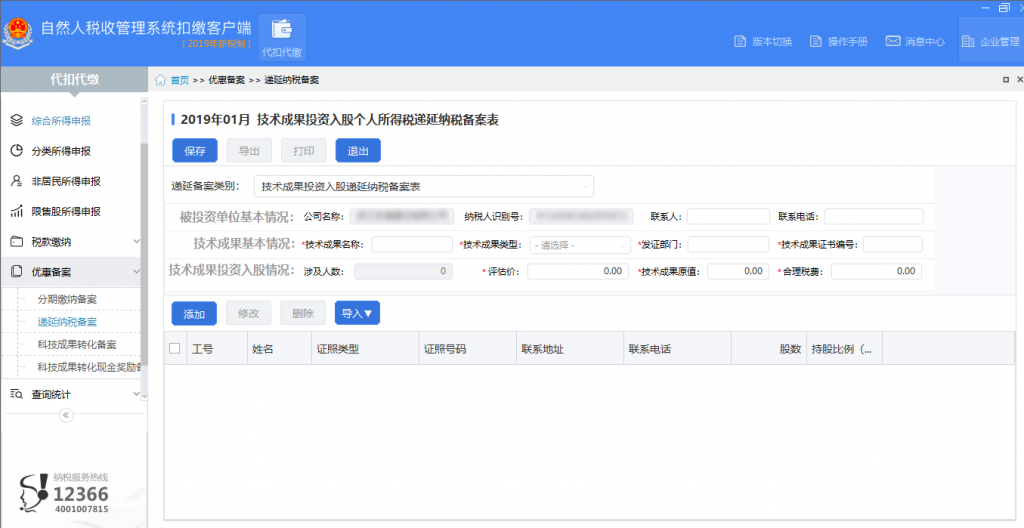
Task: Click the 技术成果证书编号 input field
Action: [893, 244]
